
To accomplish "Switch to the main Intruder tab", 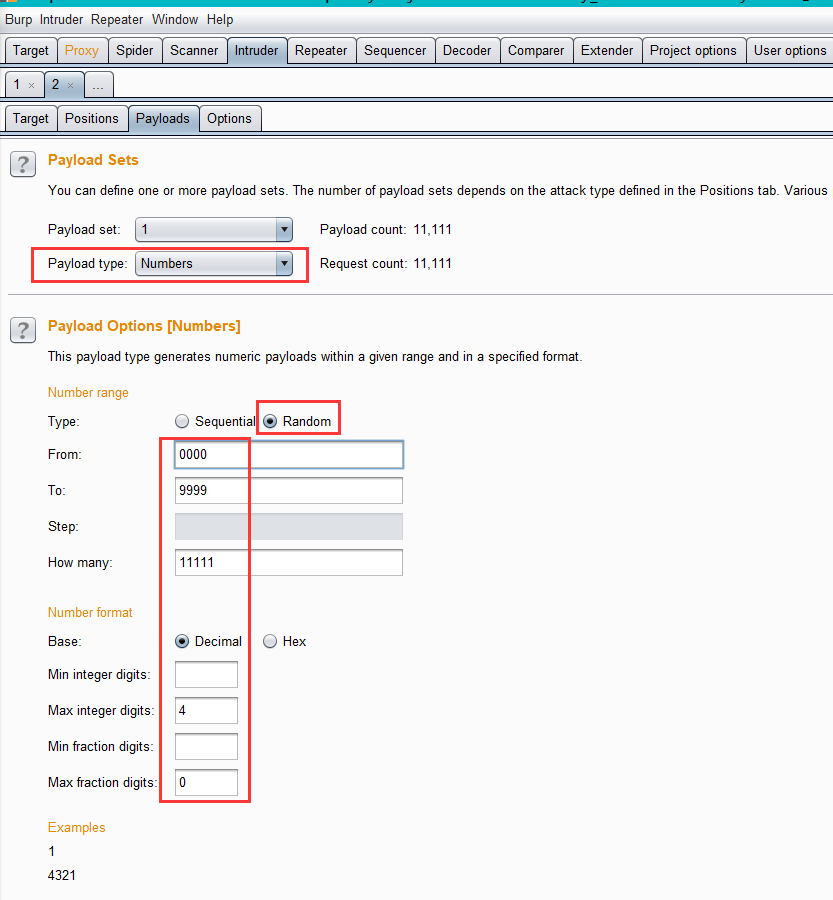I will point(257,51).
